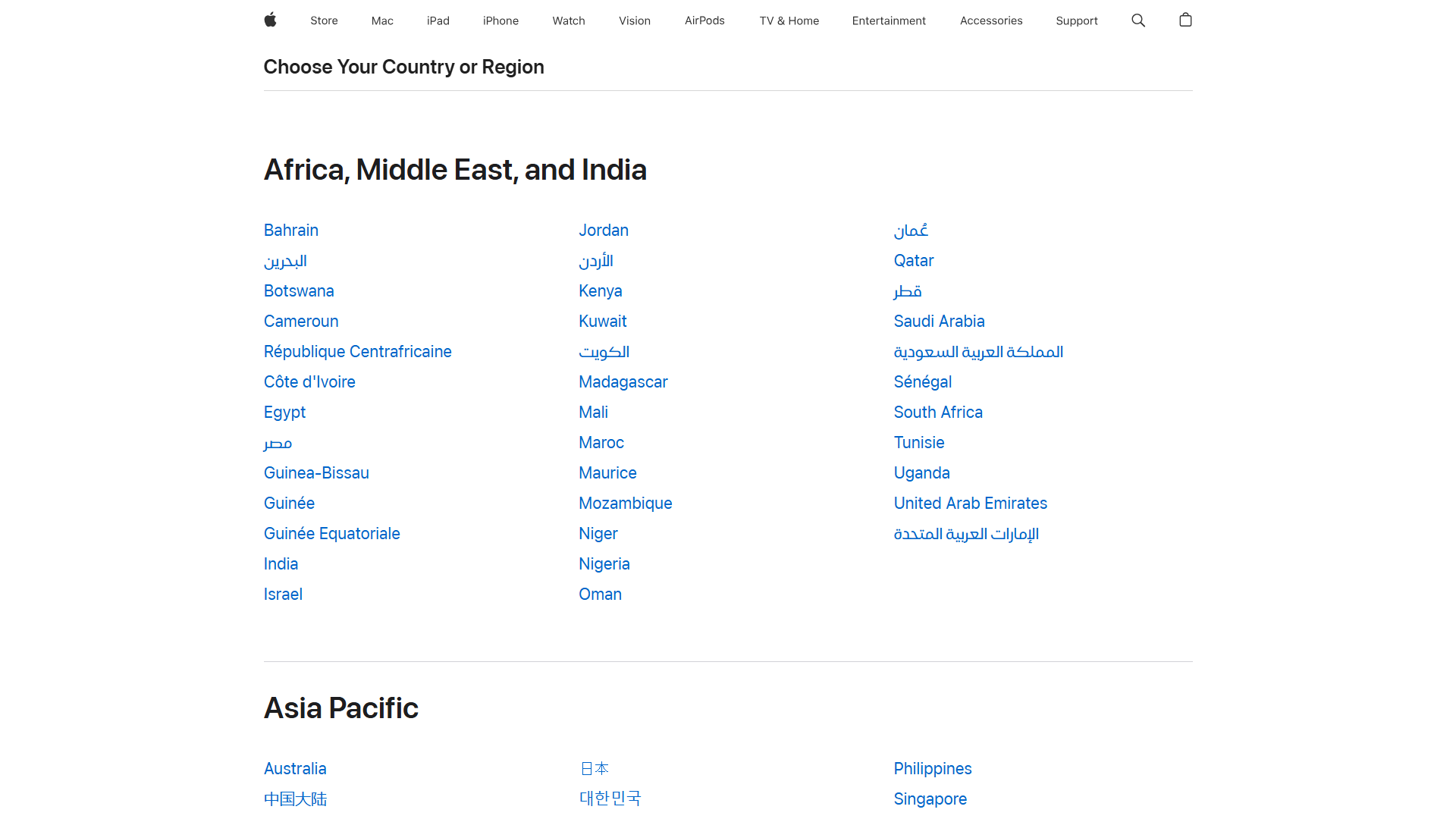Click the Apple logo icon
The width and height of the screenshot is (1456, 819).
click(x=270, y=20)
